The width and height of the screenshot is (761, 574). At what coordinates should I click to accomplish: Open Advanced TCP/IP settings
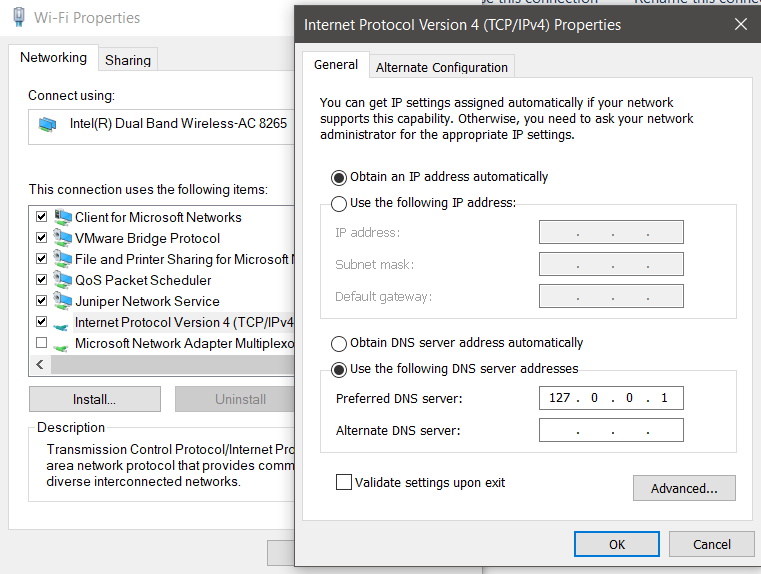coord(684,488)
